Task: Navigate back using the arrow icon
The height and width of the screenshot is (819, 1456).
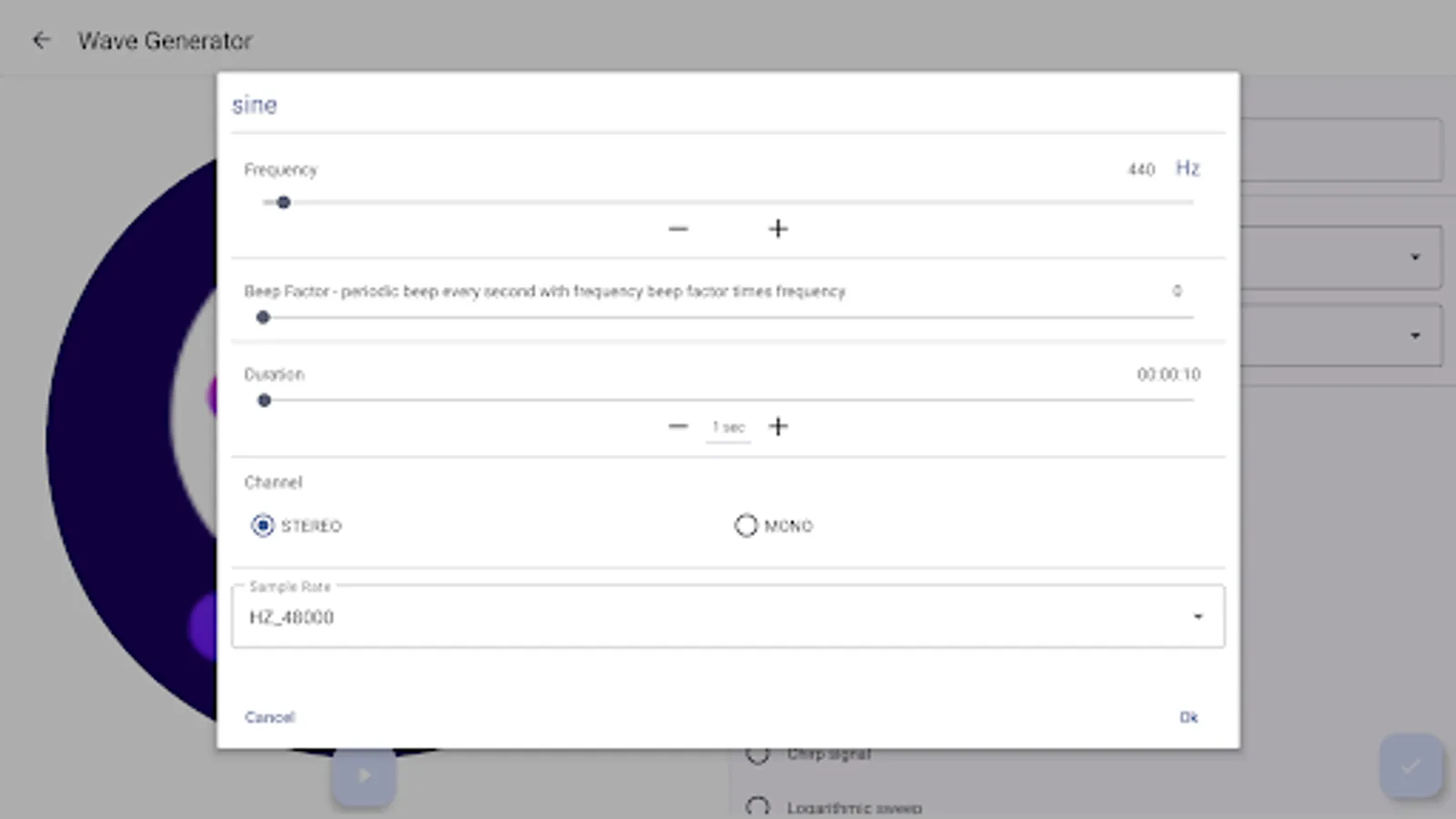Action: (42, 39)
